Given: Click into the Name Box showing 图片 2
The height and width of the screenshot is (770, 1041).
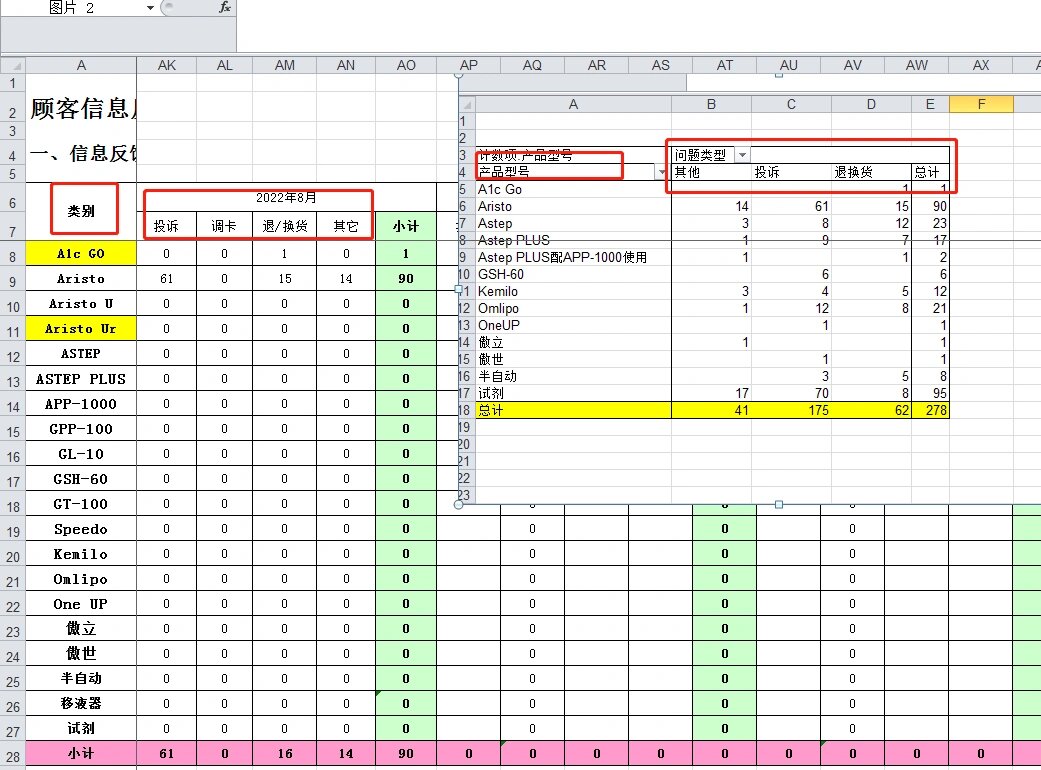Looking at the screenshot, I should click(x=72, y=8).
